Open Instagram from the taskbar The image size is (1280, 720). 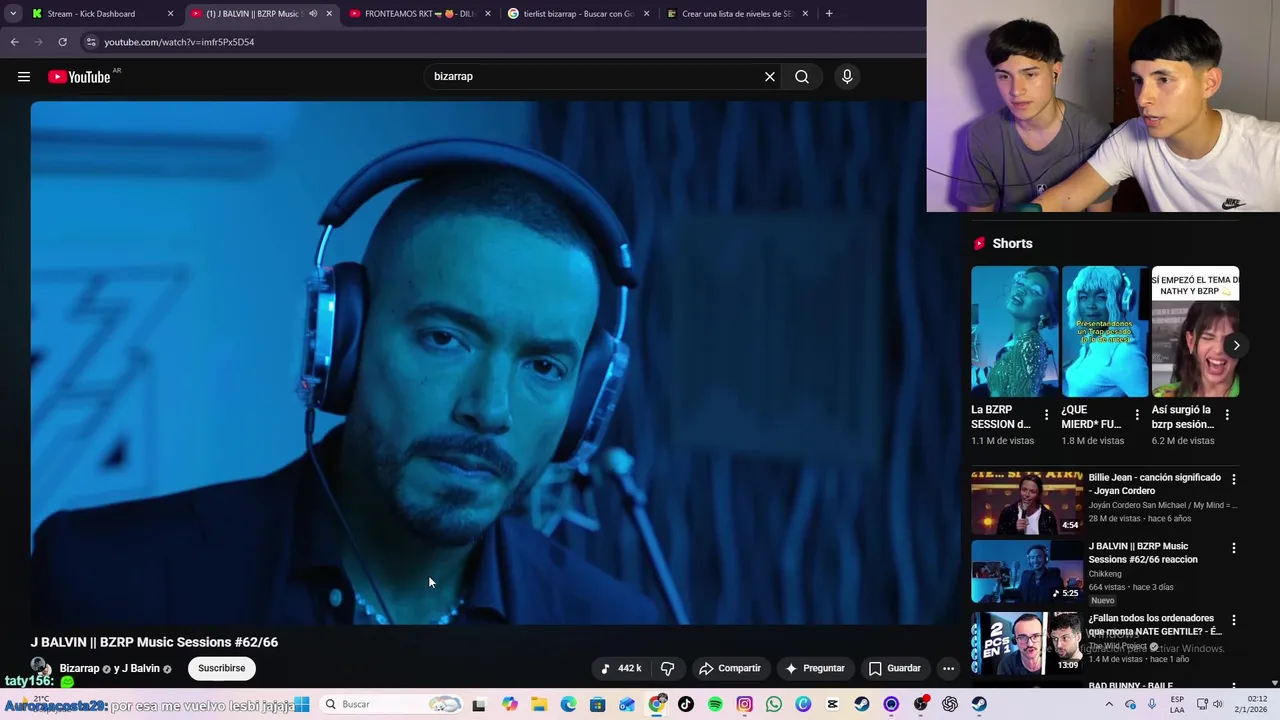(744, 704)
